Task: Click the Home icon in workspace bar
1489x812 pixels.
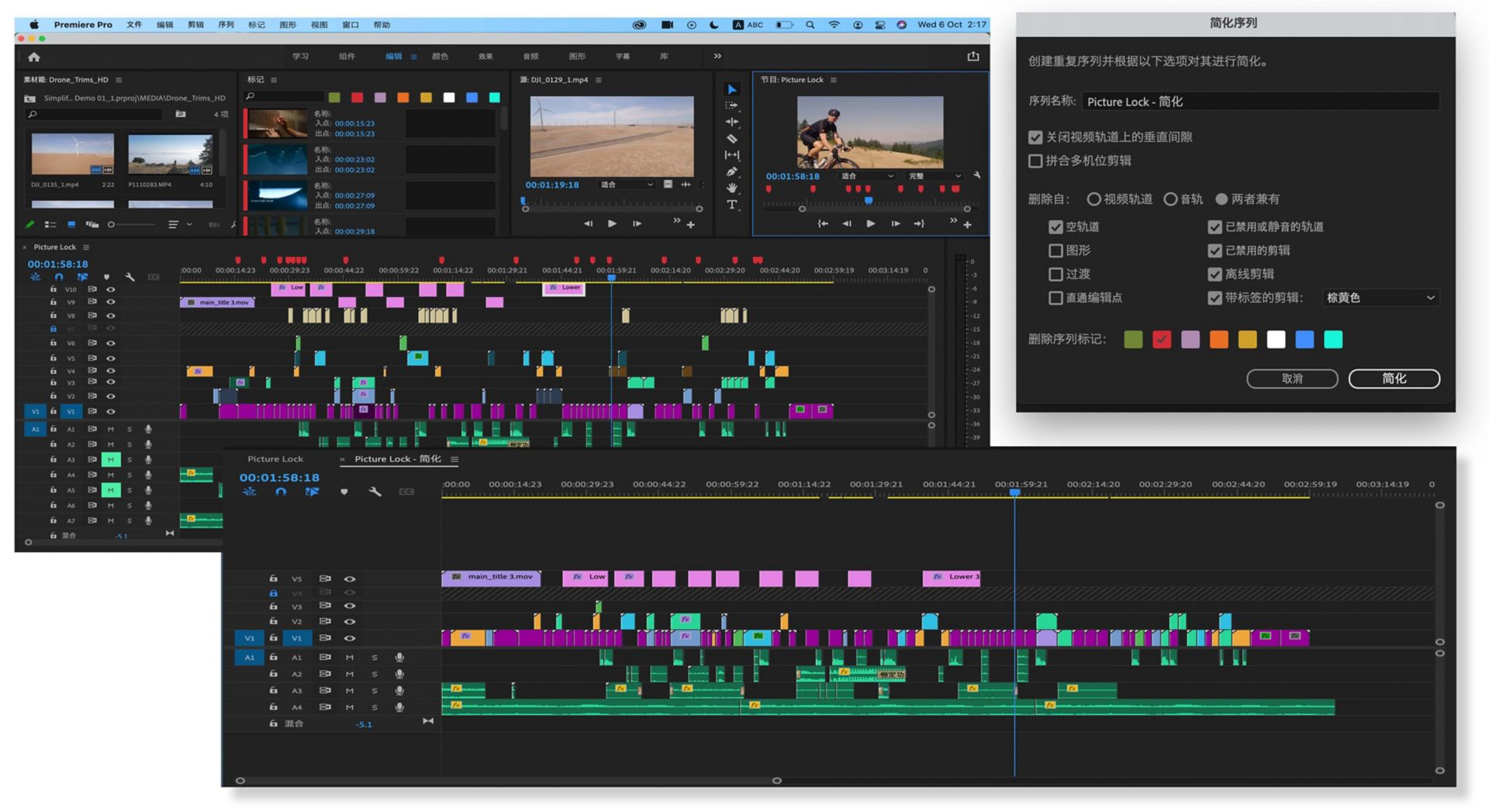Action: [x=34, y=57]
